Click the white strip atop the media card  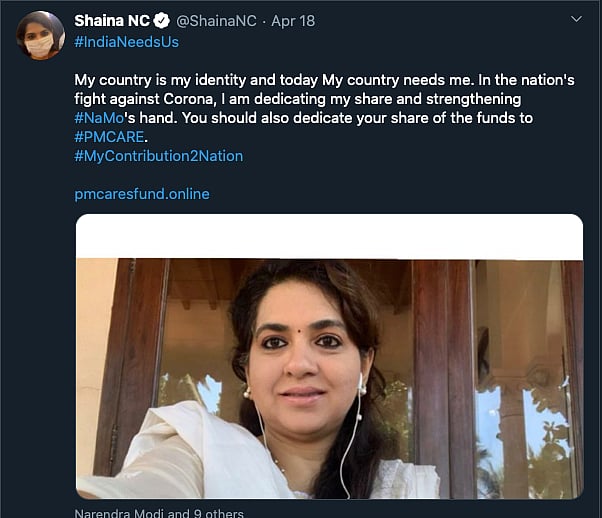(x=329, y=236)
